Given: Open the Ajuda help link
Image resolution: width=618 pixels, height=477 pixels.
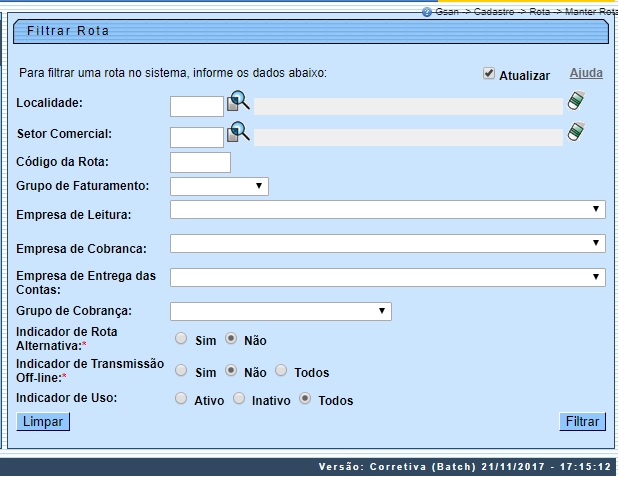Looking at the screenshot, I should pos(586,74).
